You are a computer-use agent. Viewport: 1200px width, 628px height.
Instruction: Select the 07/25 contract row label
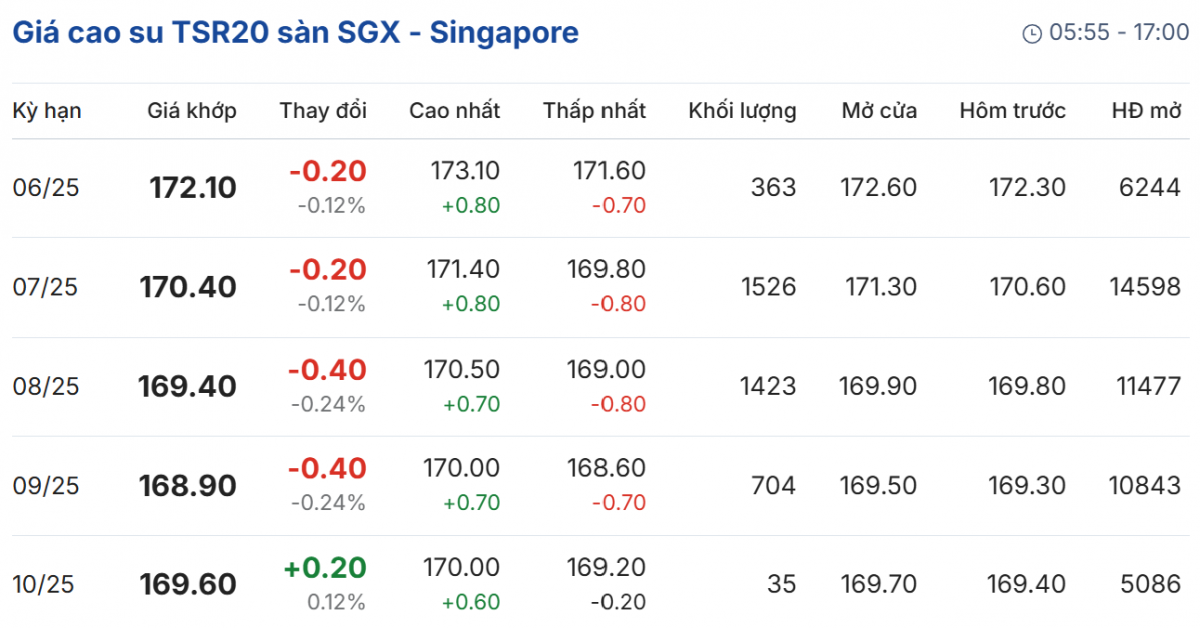(46, 287)
